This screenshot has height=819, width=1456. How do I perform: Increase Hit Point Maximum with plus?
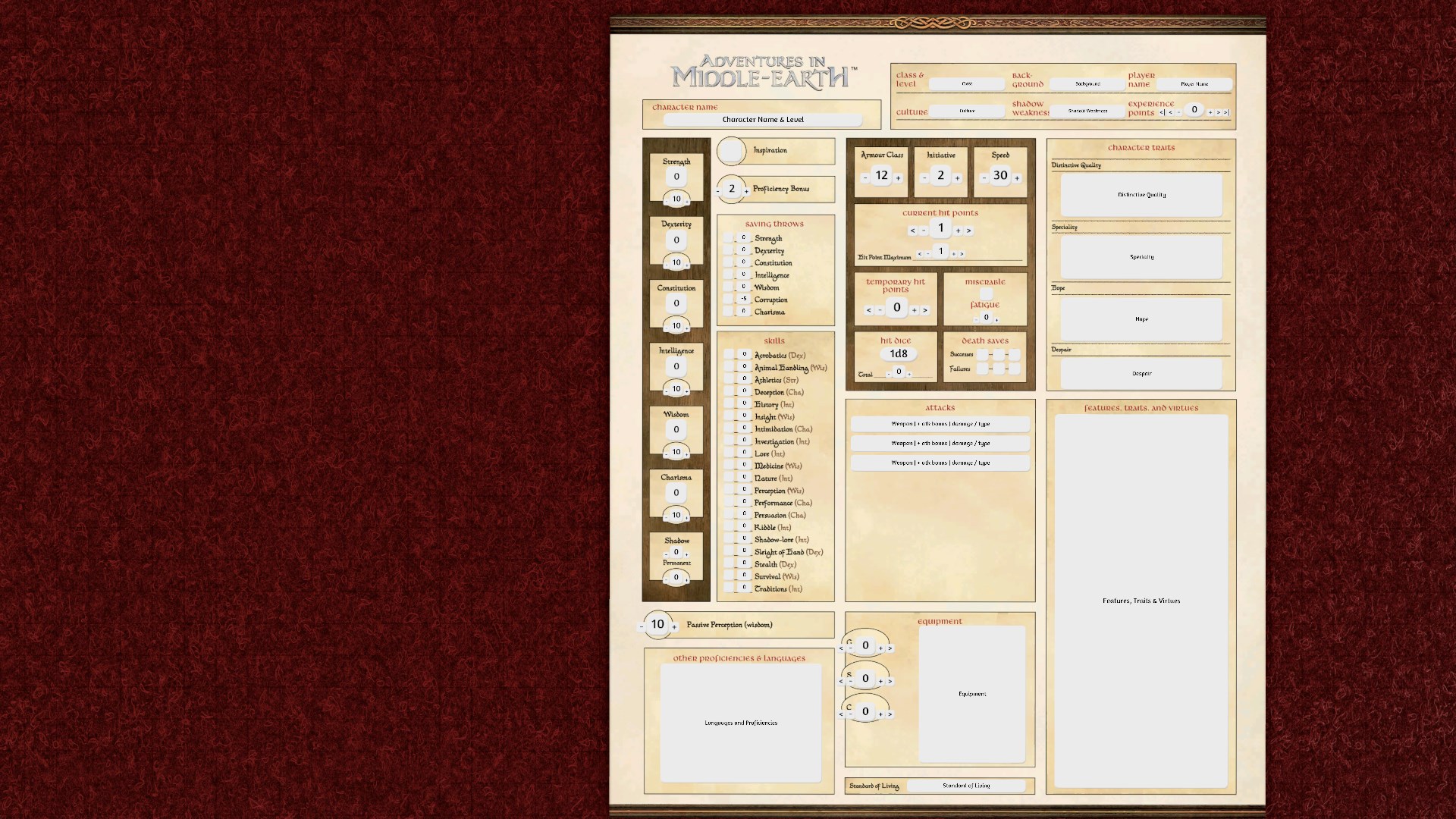[954, 254]
